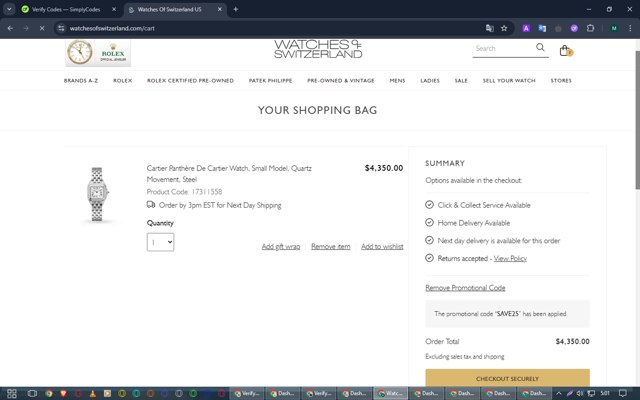Click Add gift wrap link
The image size is (640, 400).
(x=281, y=247)
